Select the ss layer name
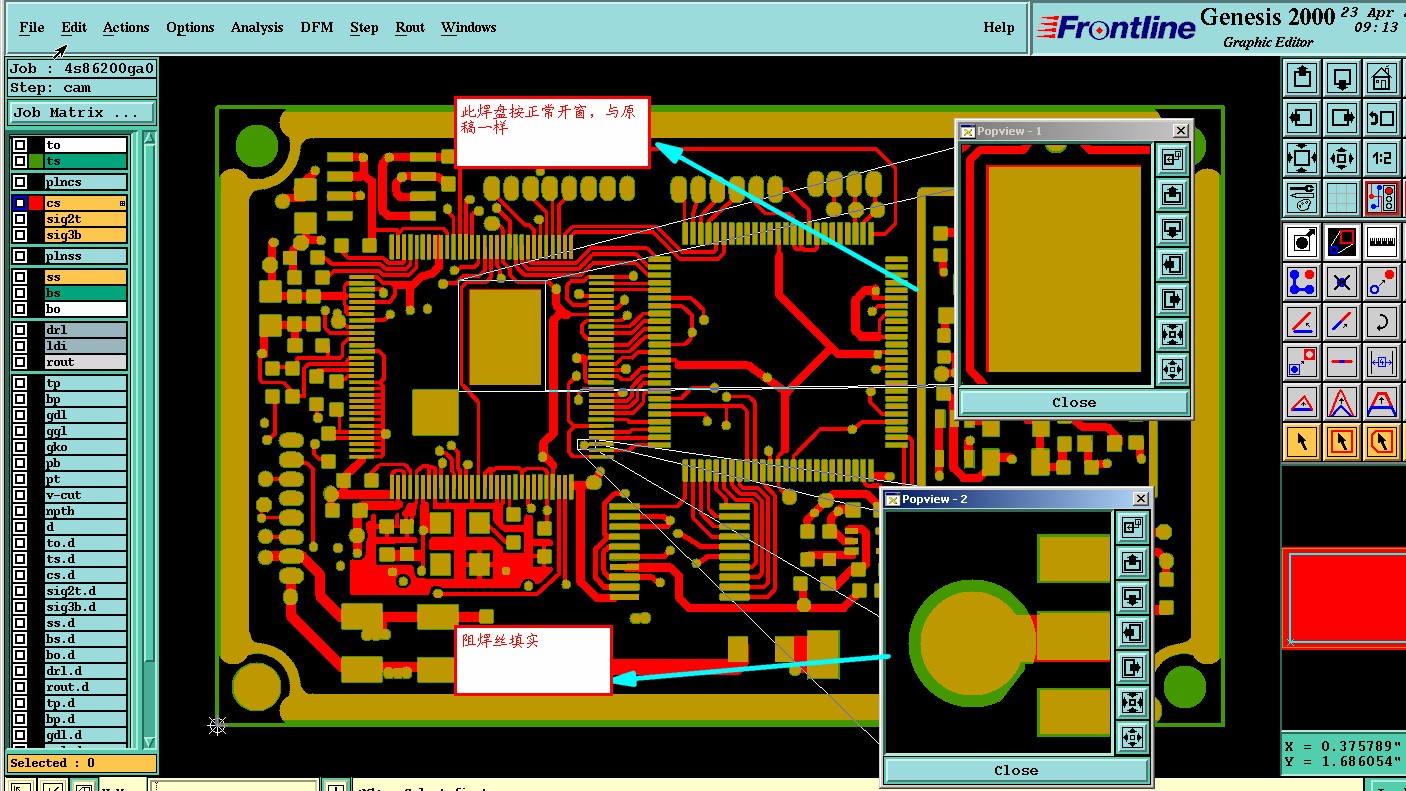Screen dimensions: 1406x791 pos(86,277)
